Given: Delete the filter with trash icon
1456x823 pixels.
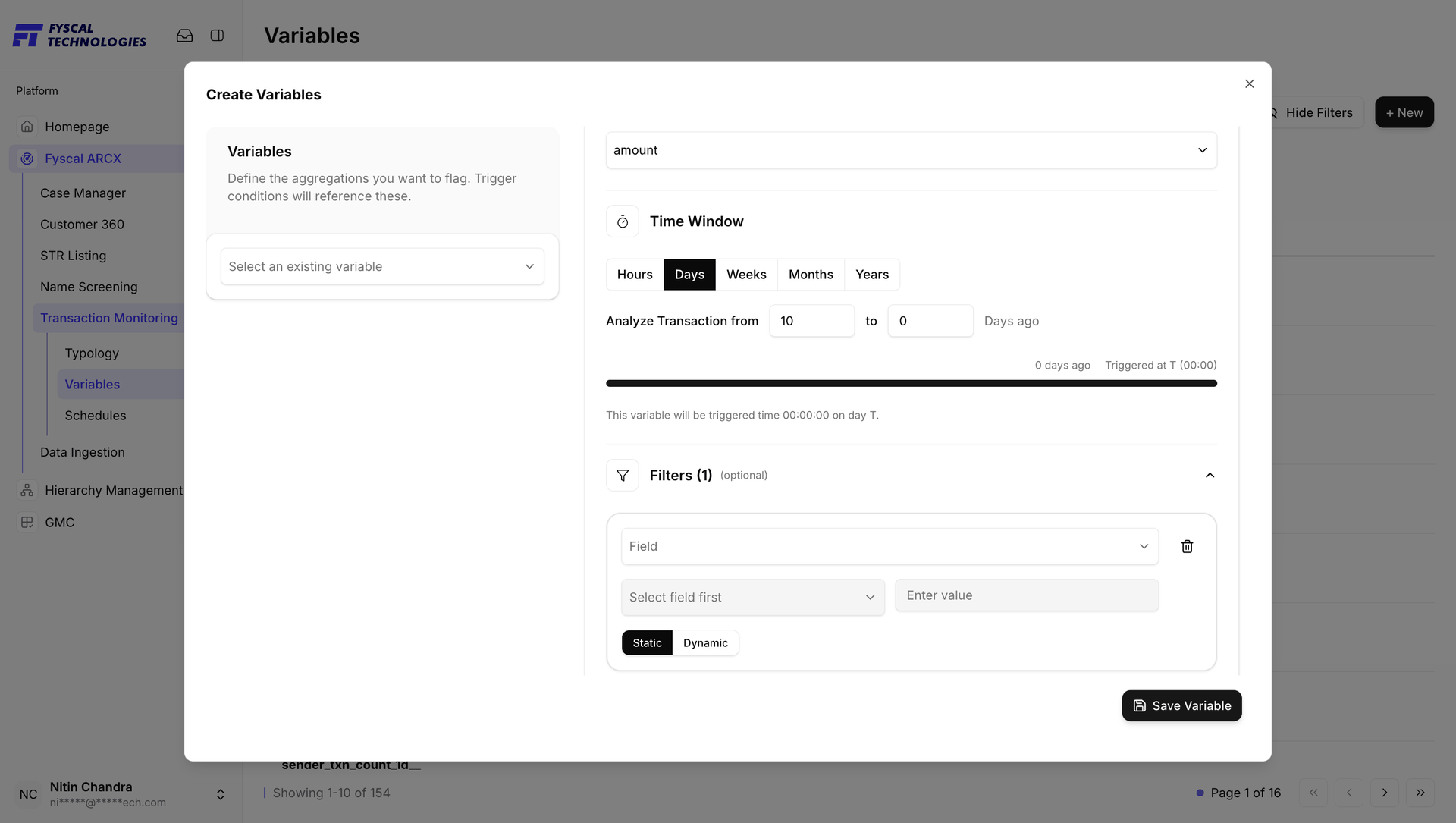Looking at the screenshot, I should point(1188,547).
